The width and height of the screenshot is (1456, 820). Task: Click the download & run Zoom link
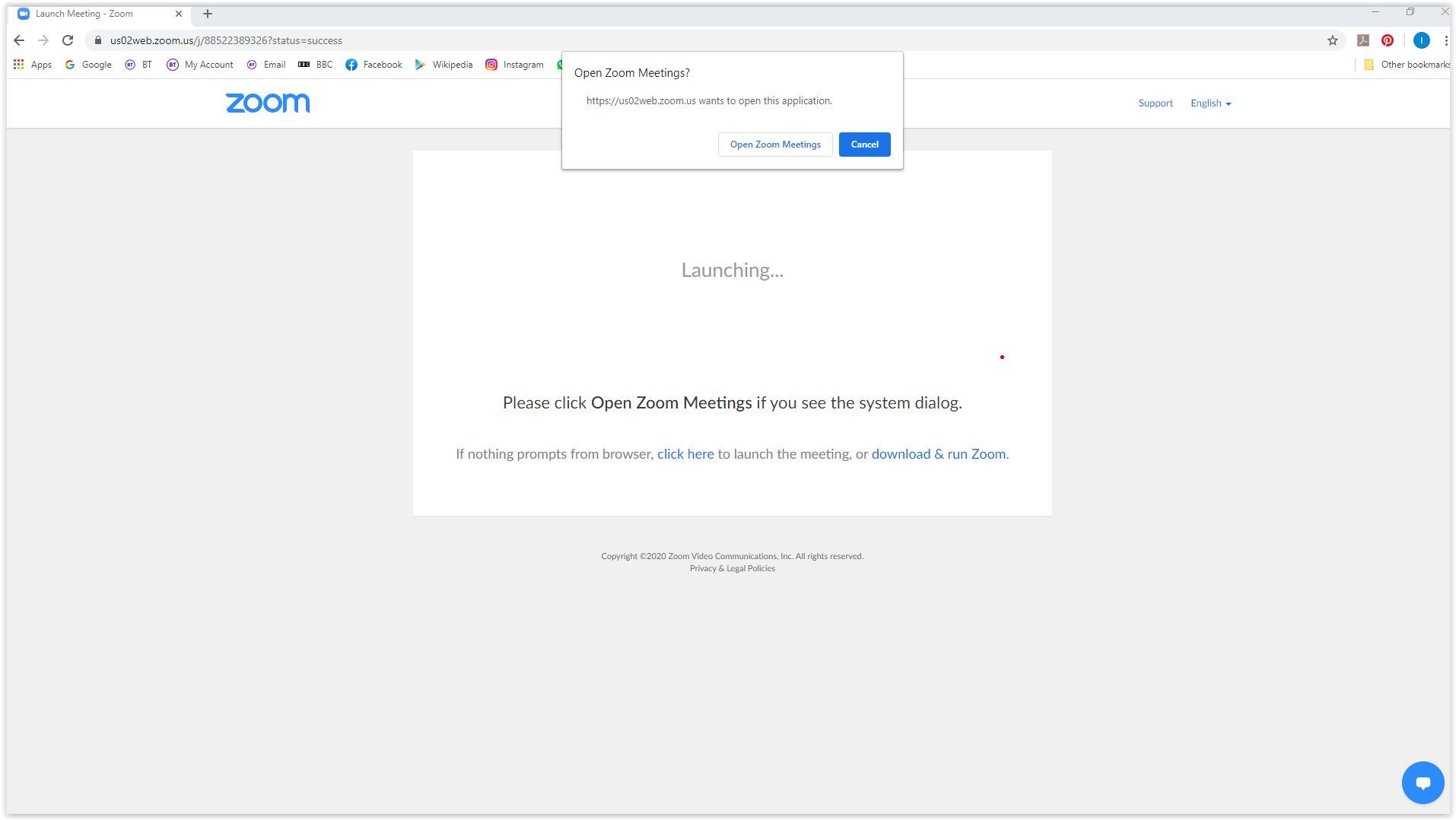coord(939,453)
